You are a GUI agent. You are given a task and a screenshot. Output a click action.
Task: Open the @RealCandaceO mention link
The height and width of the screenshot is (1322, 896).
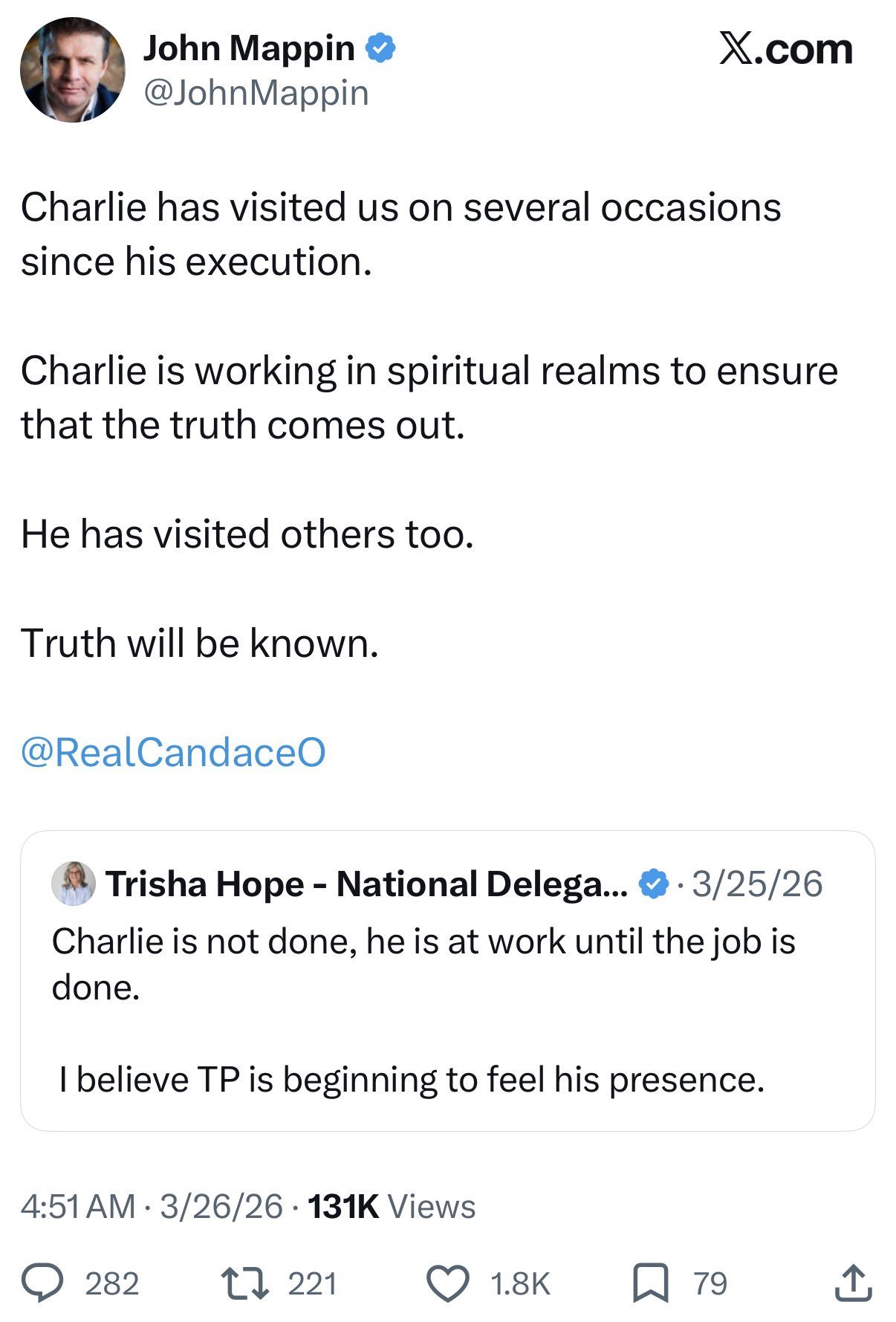click(x=173, y=752)
